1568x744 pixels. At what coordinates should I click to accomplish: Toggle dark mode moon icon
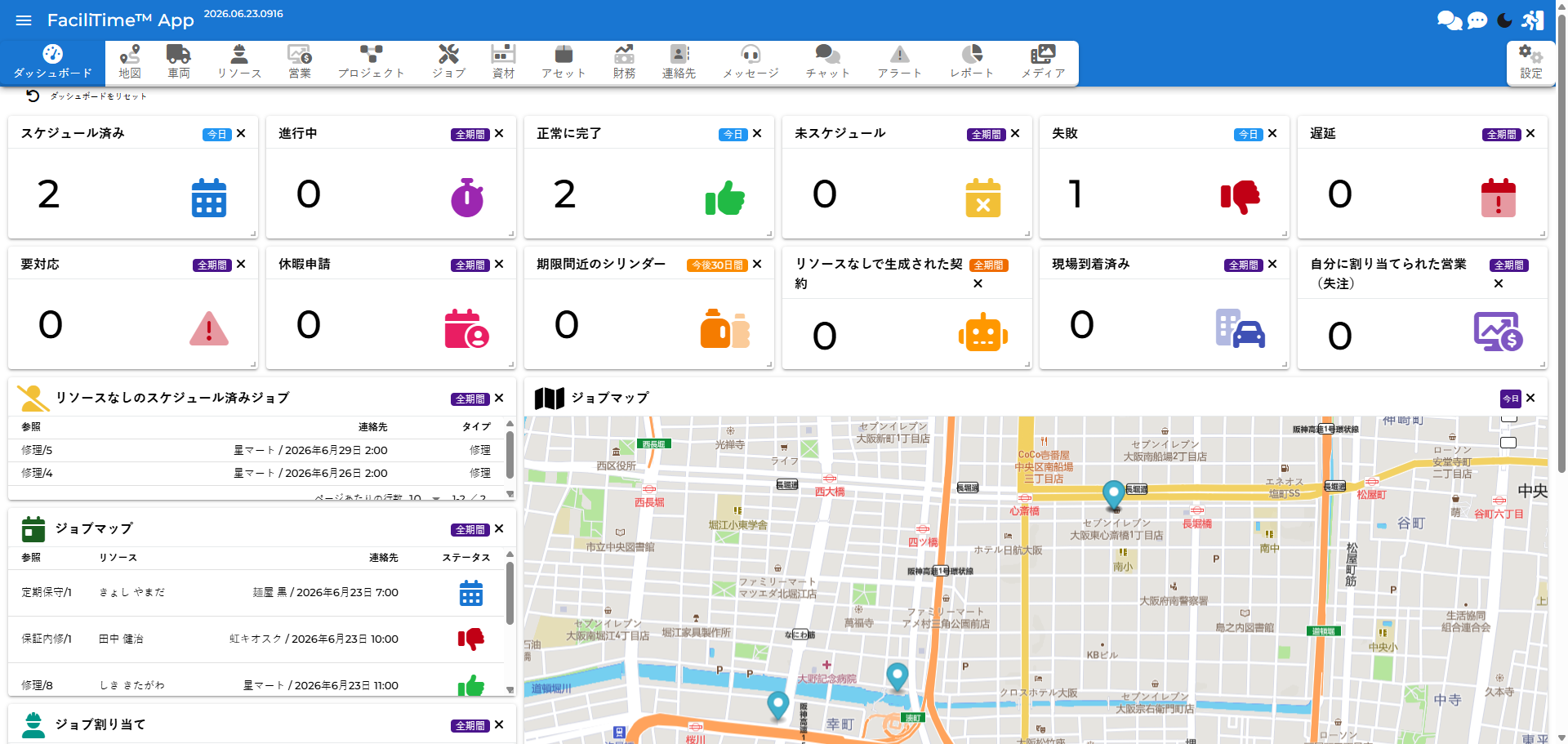pyautogui.click(x=1505, y=20)
